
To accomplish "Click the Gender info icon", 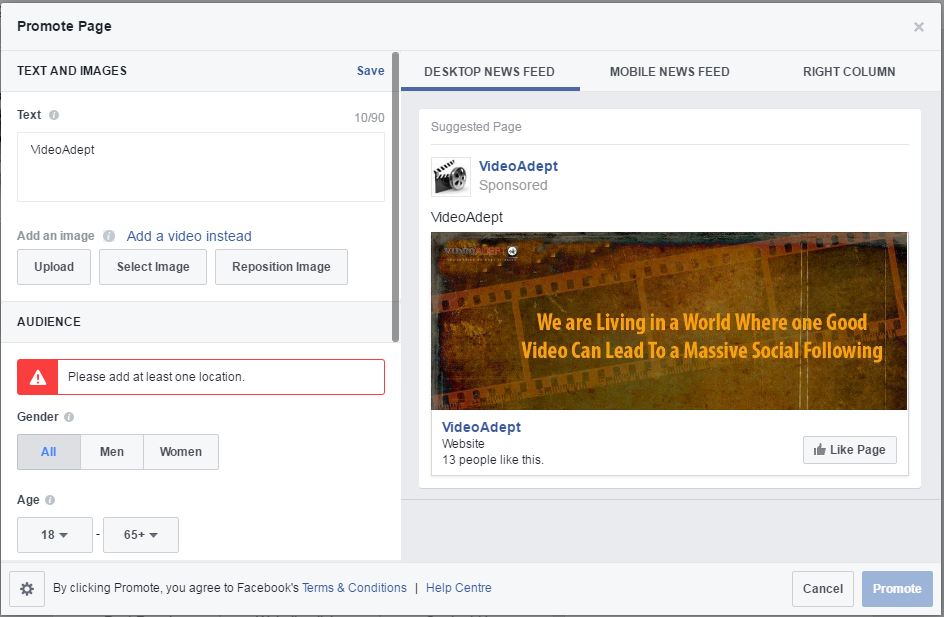I will click(69, 417).
